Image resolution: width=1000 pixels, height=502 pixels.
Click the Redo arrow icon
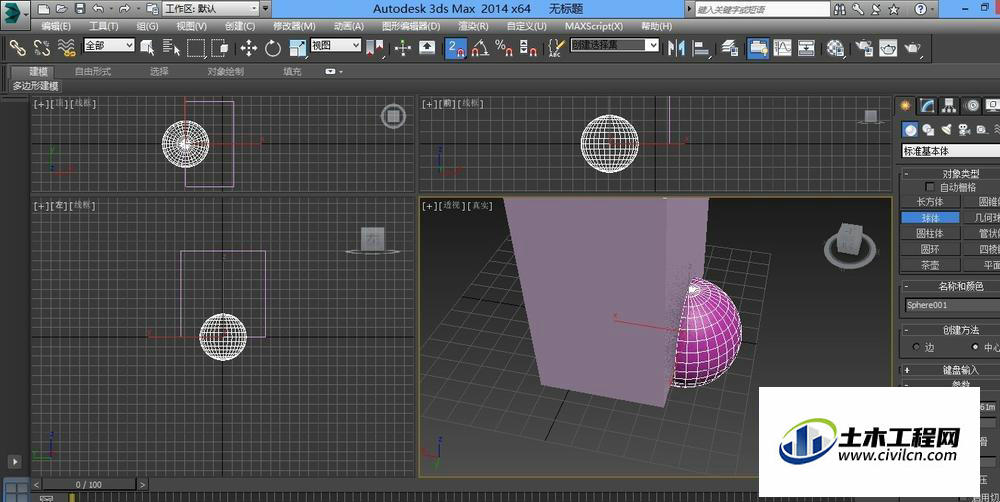coord(124,9)
